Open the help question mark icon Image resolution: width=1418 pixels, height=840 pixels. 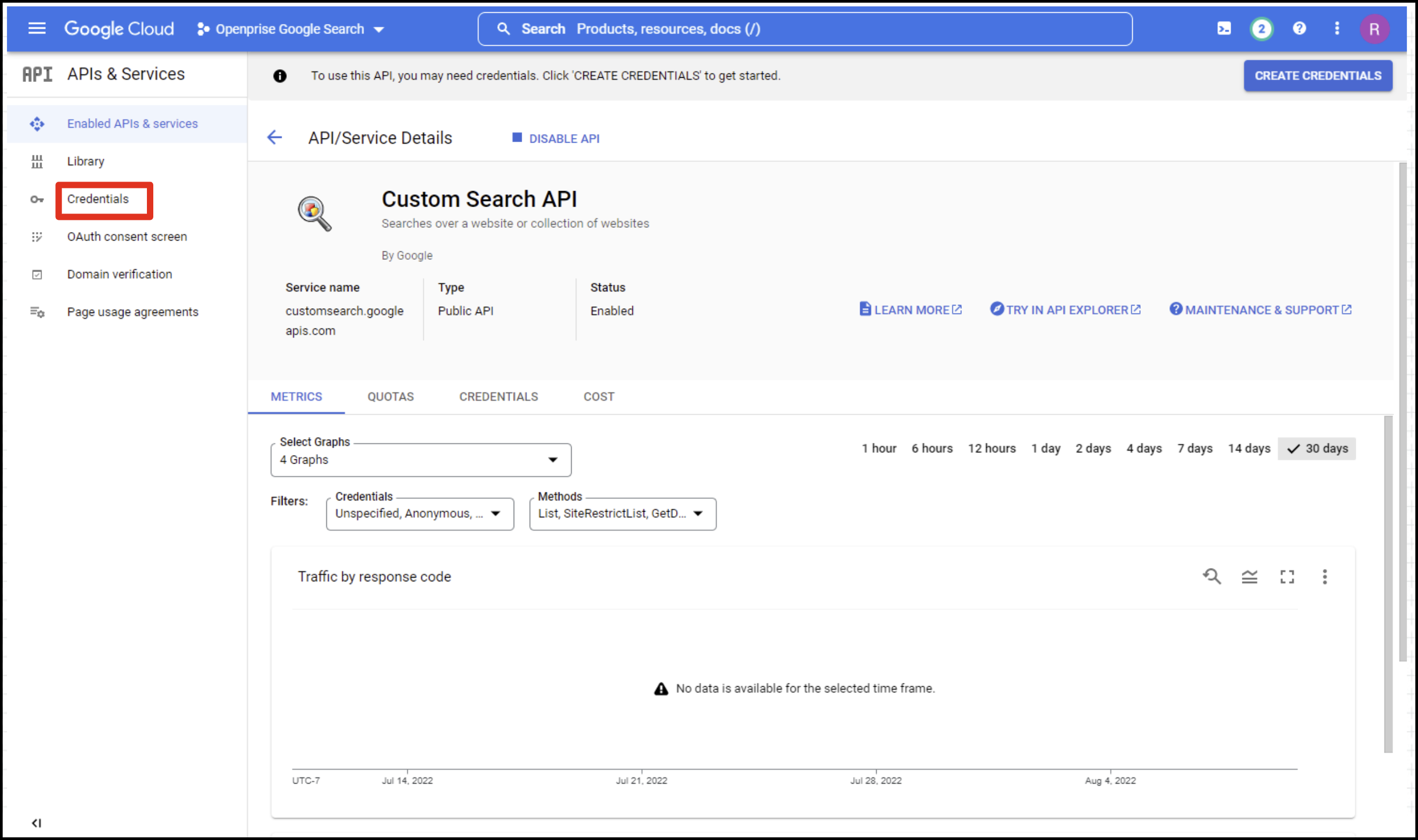(1299, 28)
